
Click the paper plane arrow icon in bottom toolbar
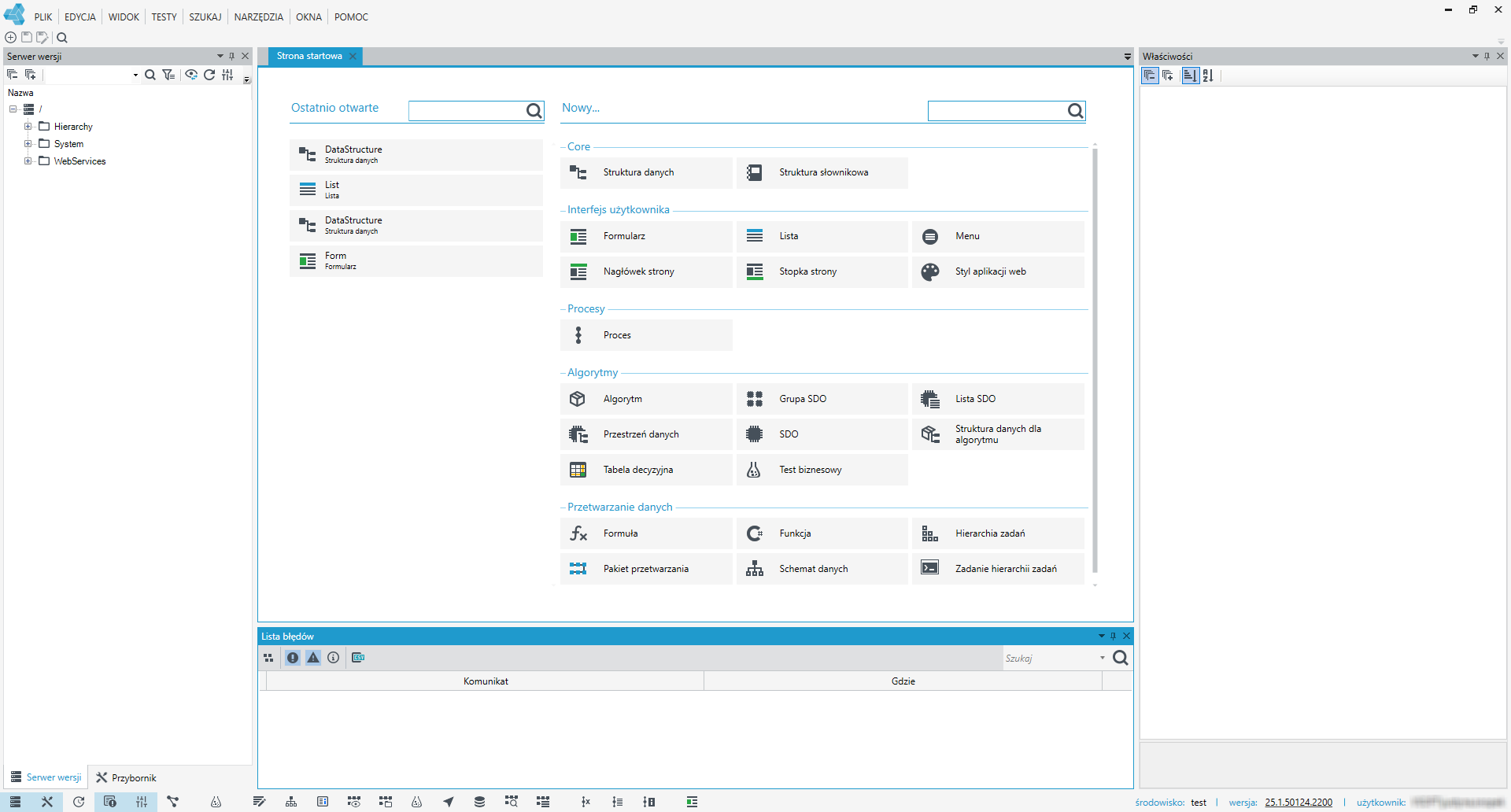(x=449, y=802)
